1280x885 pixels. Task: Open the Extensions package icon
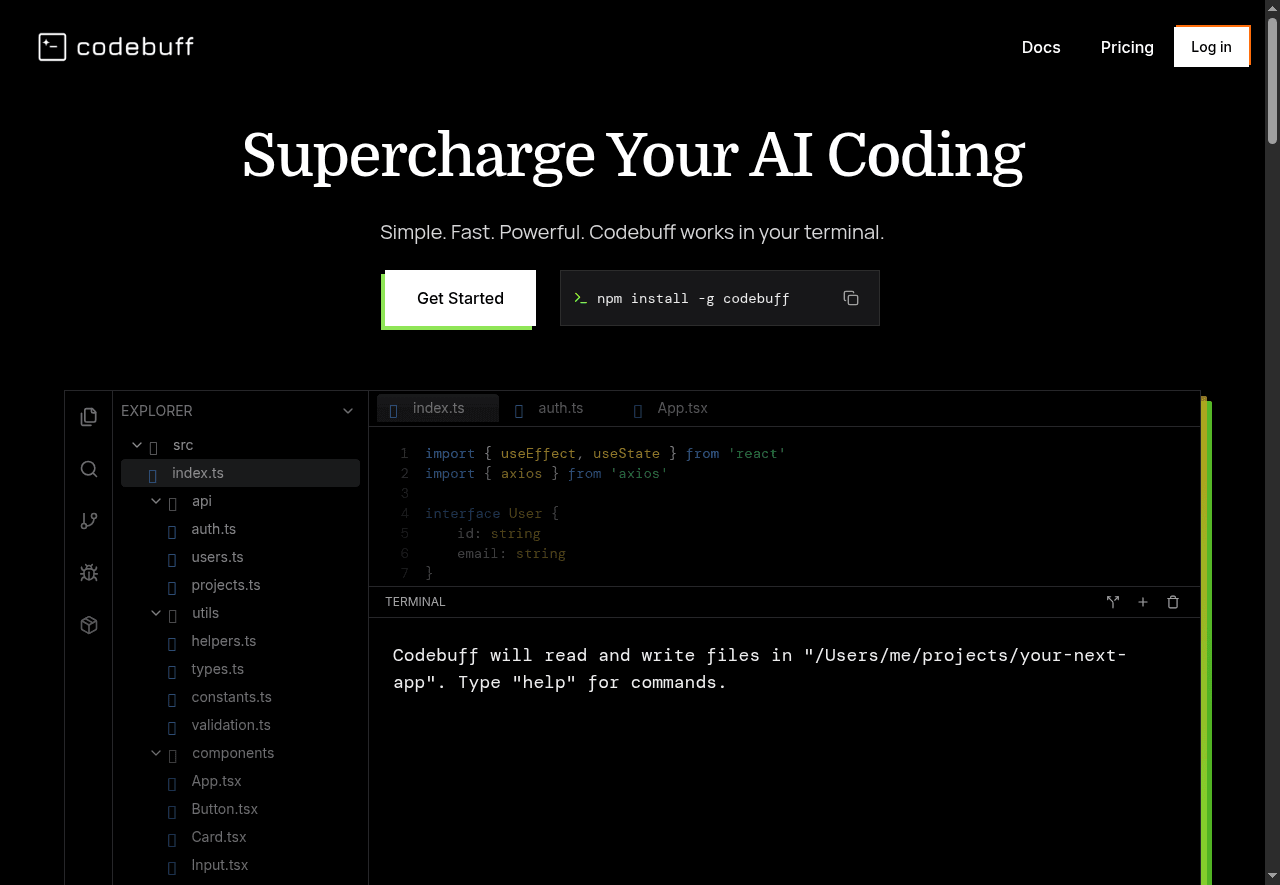click(x=89, y=625)
